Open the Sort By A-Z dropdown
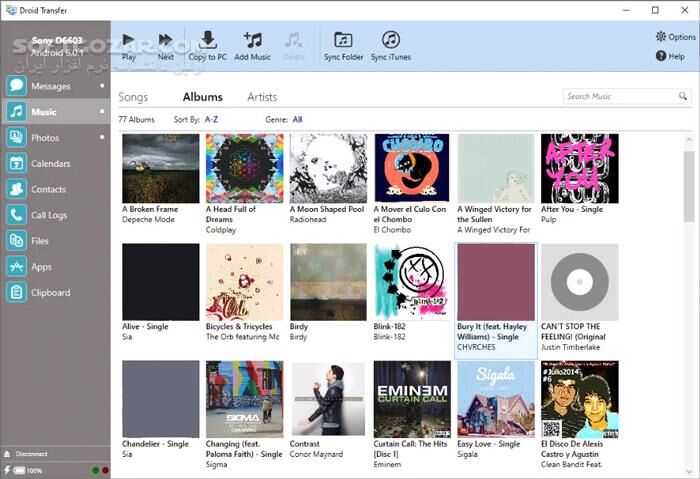700x479 pixels. (x=211, y=119)
